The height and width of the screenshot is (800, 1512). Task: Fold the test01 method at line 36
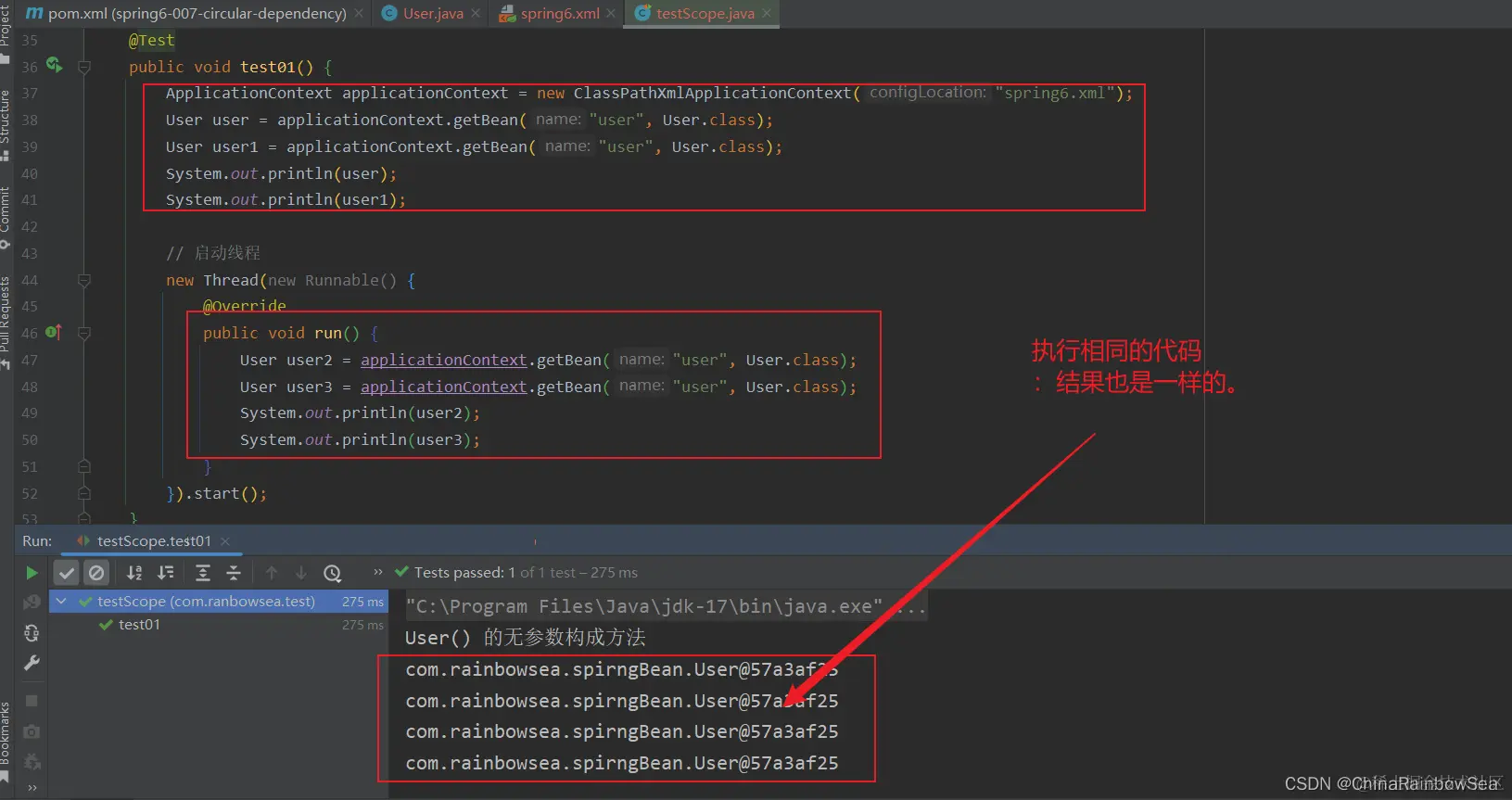click(84, 67)
